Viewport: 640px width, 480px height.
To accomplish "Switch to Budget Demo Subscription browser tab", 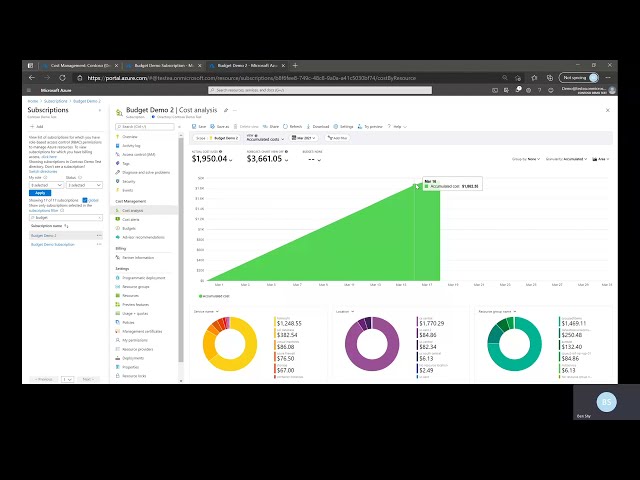I will 163,65.
